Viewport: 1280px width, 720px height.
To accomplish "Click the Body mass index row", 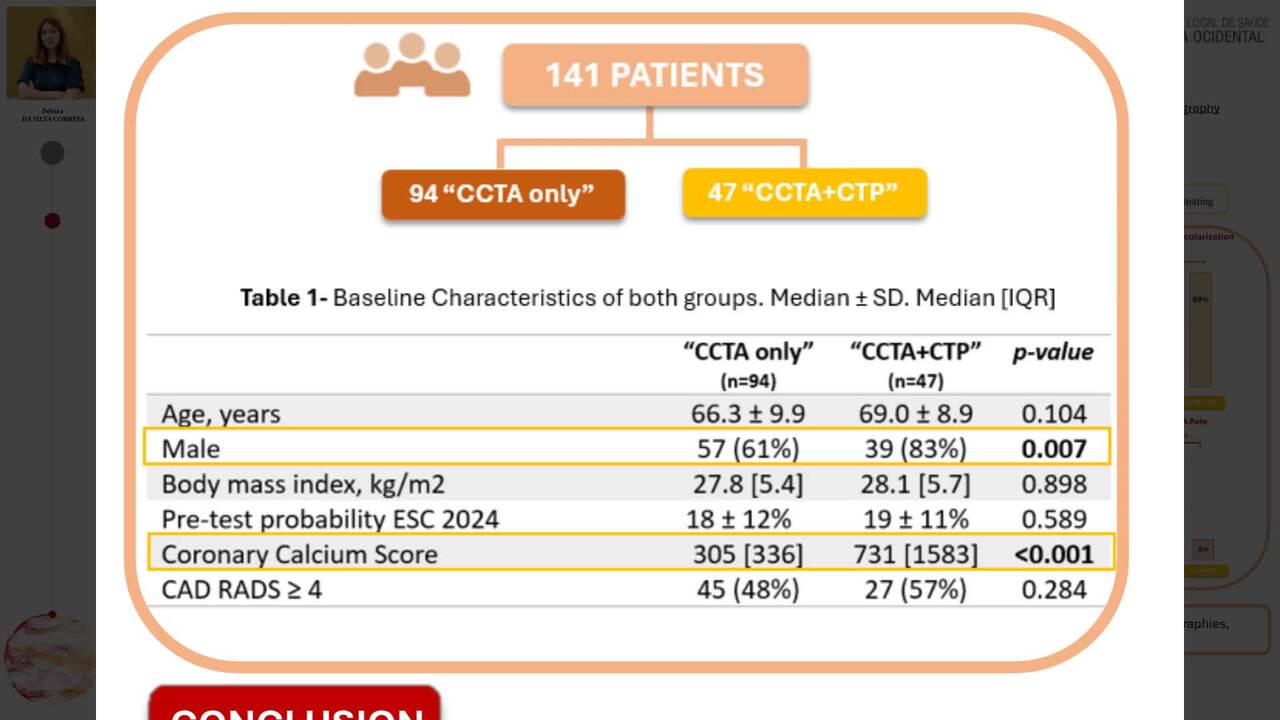I will click(x=628, y=484).
